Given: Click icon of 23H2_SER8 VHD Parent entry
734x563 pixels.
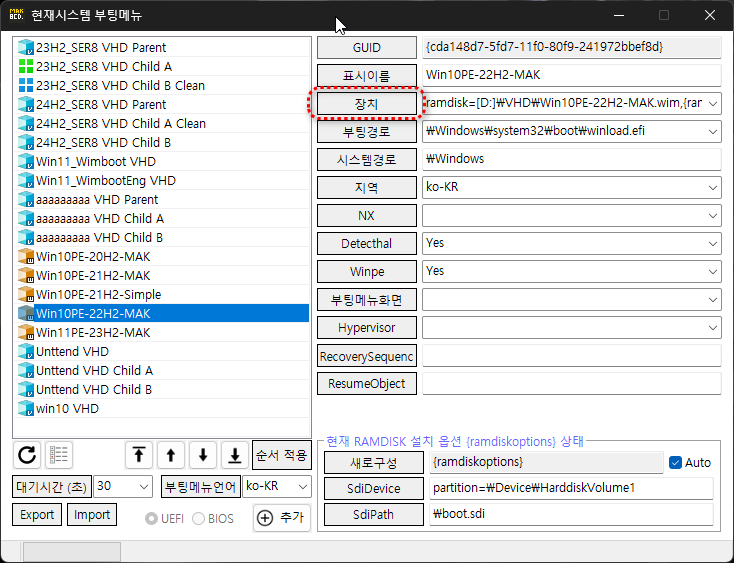Looking at the screenshot, I should click(26, 47).
